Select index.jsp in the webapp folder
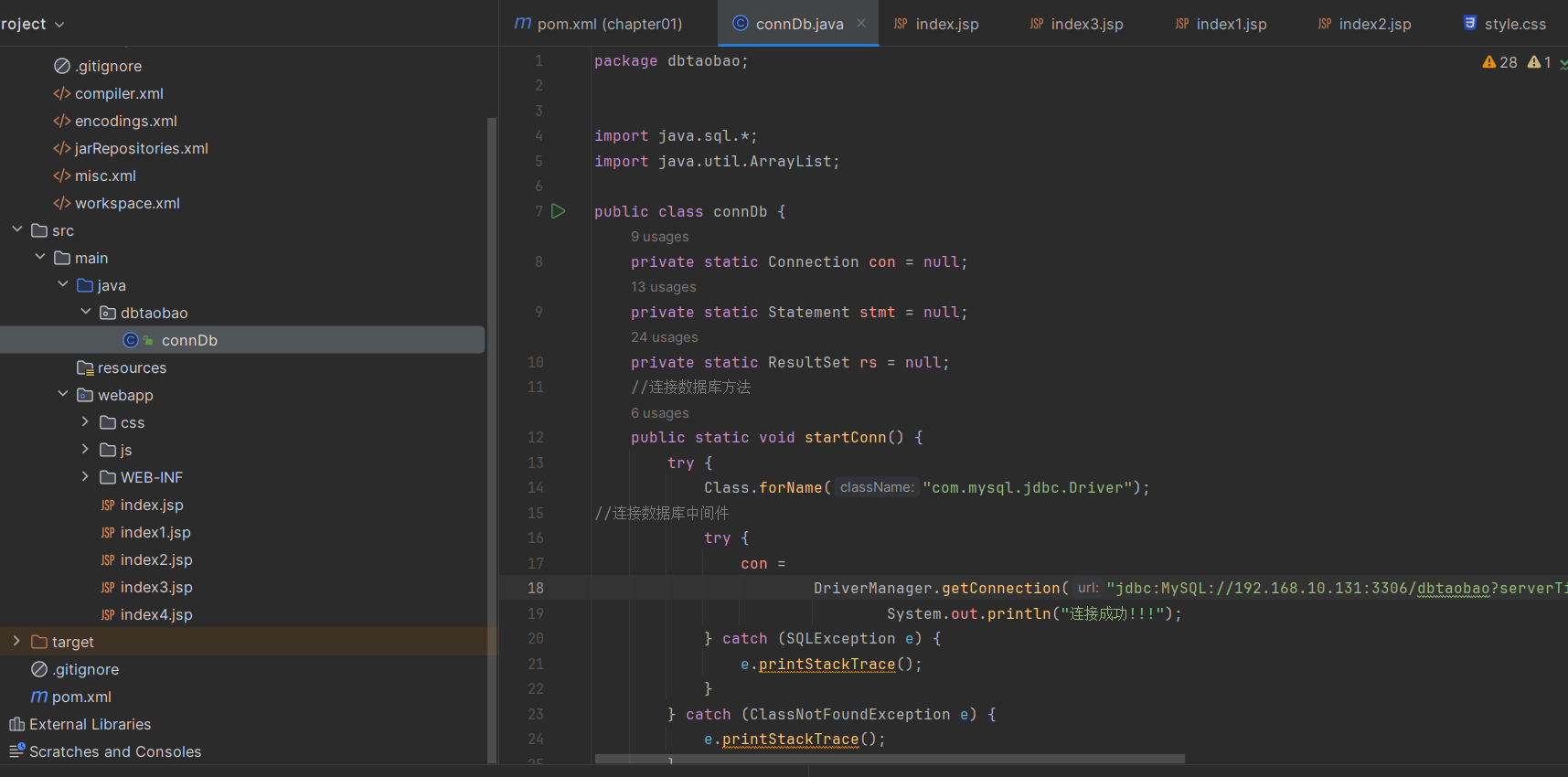Screen dimensions: 1568x777 point(152,505)
